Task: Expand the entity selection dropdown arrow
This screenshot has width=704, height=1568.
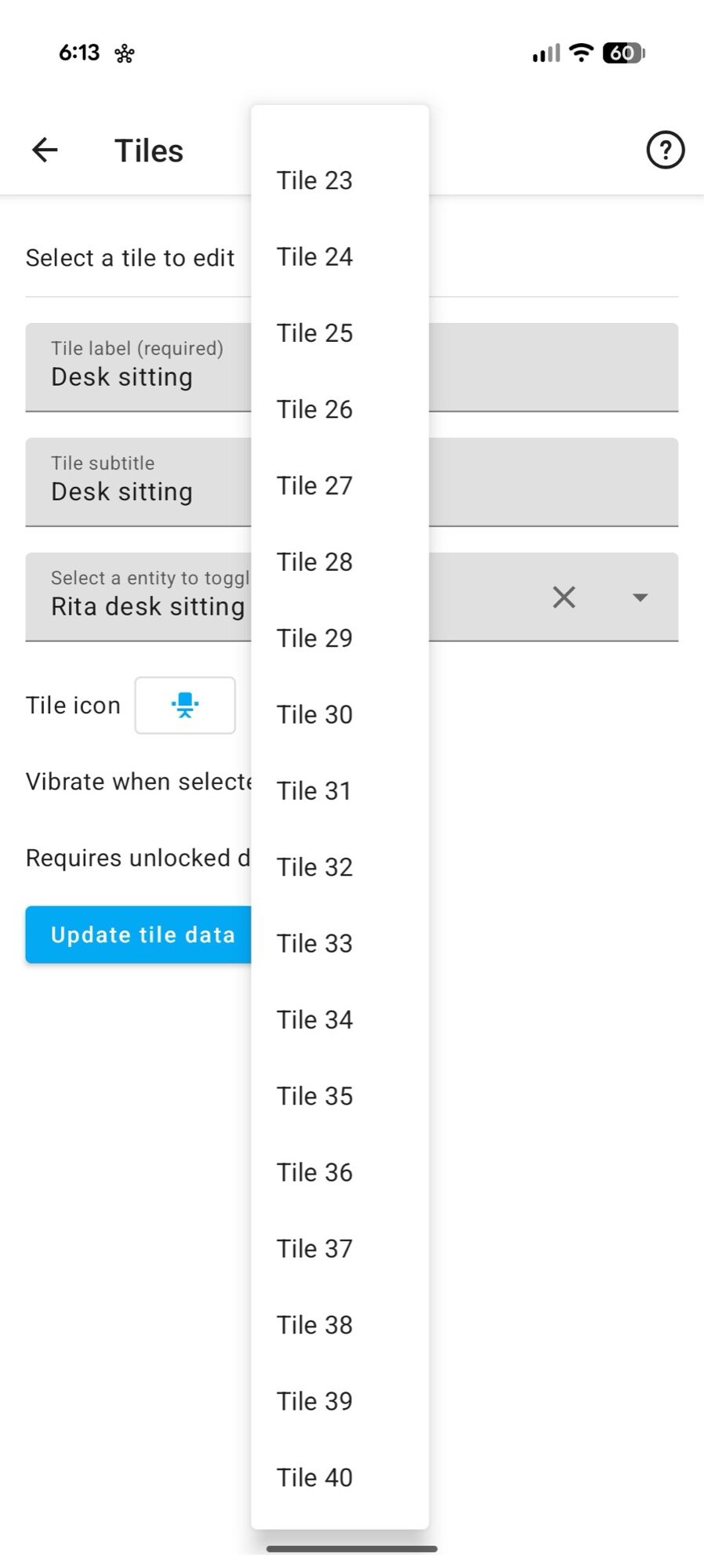Action: pyautogui.click(x=640, y=597)
